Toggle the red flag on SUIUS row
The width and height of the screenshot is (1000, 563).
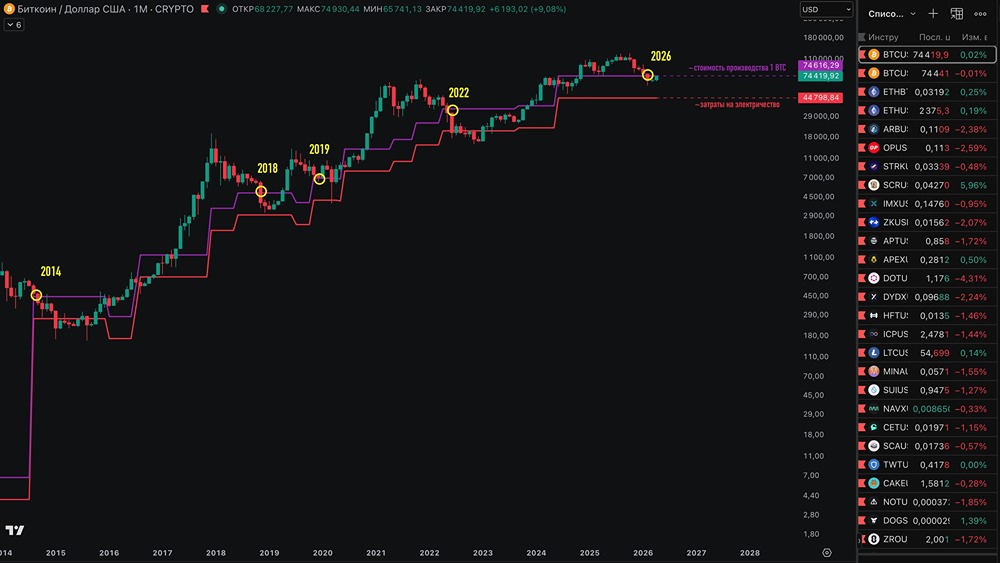862,390
